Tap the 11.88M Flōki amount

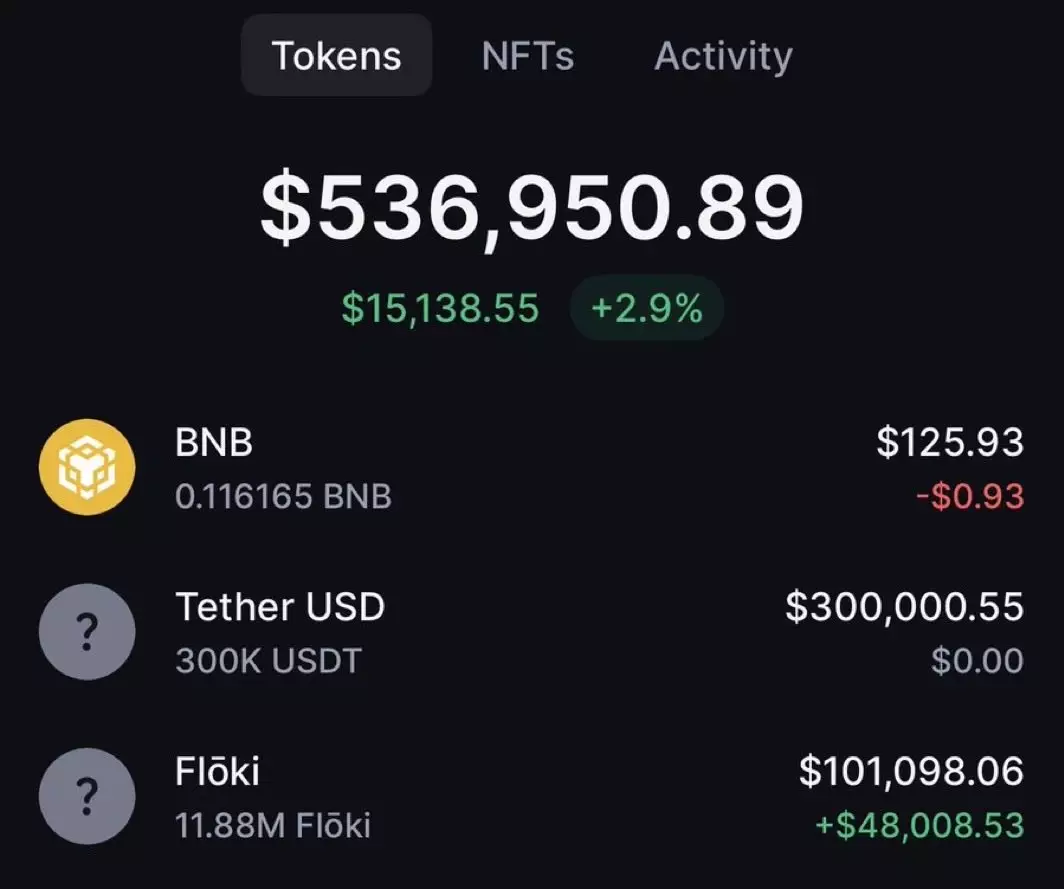273,825
